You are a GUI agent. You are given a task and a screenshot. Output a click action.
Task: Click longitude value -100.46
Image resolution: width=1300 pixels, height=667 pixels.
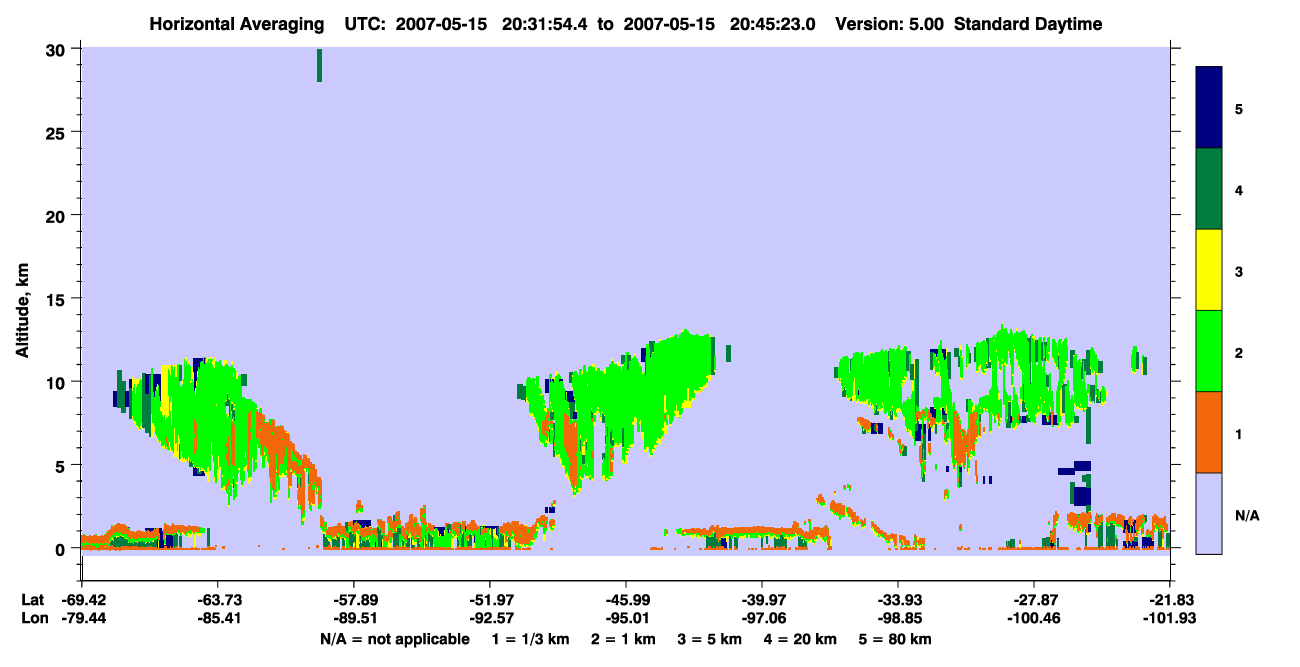click(x=1034, y=618)
